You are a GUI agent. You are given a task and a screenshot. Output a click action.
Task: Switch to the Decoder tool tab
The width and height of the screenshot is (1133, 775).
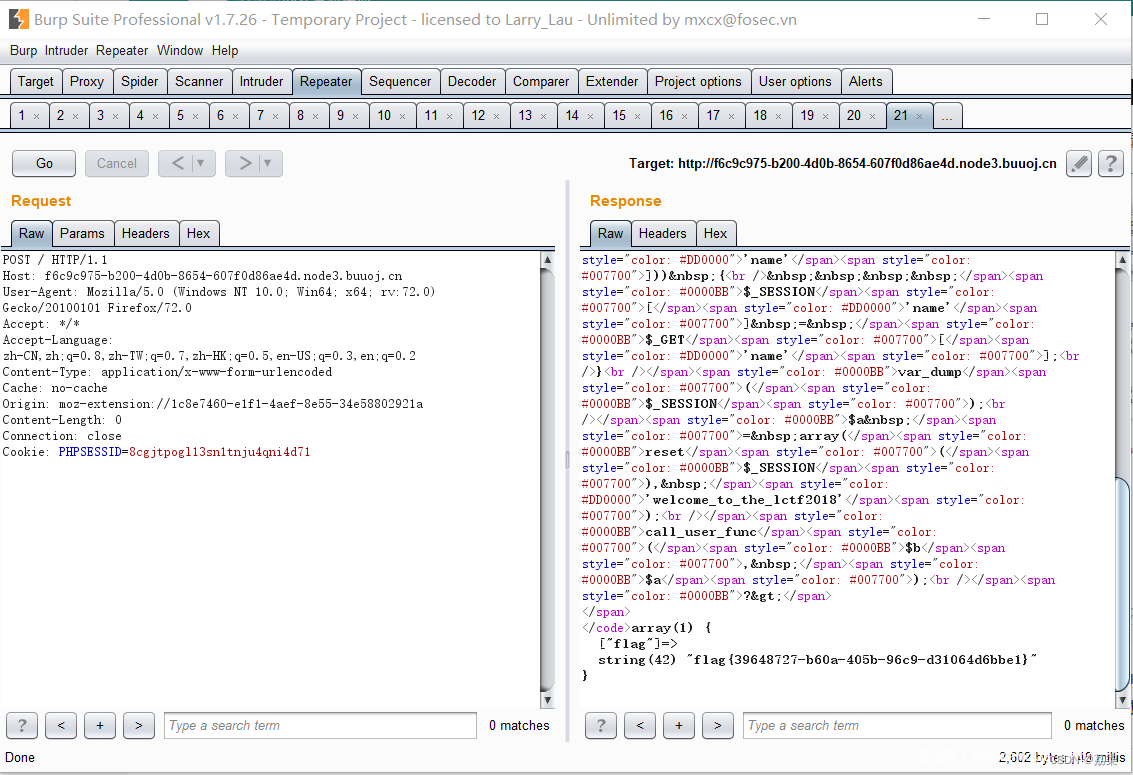(472, 82)
